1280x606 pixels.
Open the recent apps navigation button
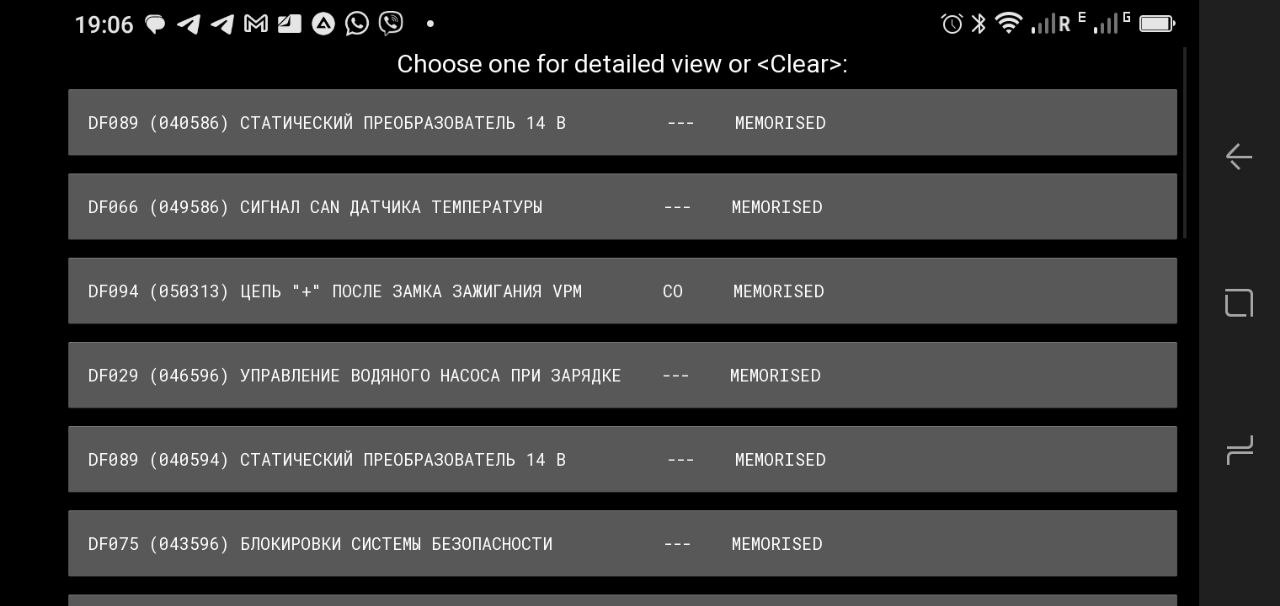(1239, 451)
